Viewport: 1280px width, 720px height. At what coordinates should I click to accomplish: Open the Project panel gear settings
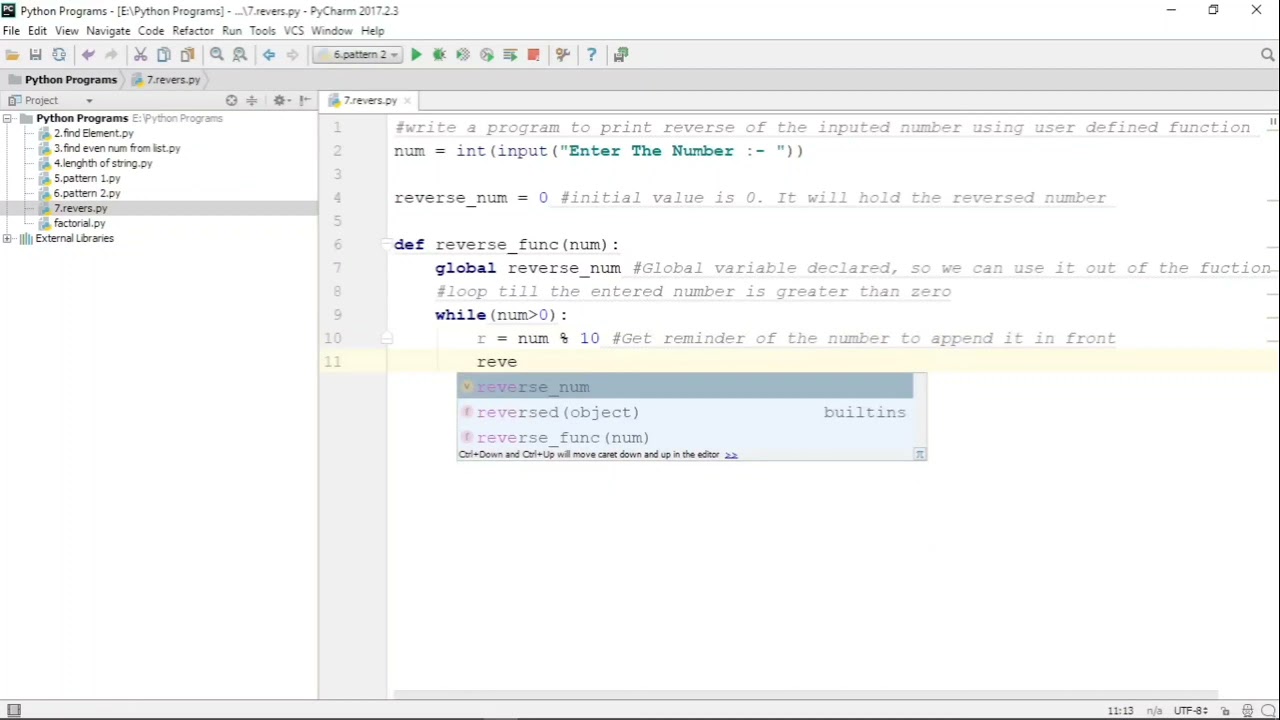280,100
